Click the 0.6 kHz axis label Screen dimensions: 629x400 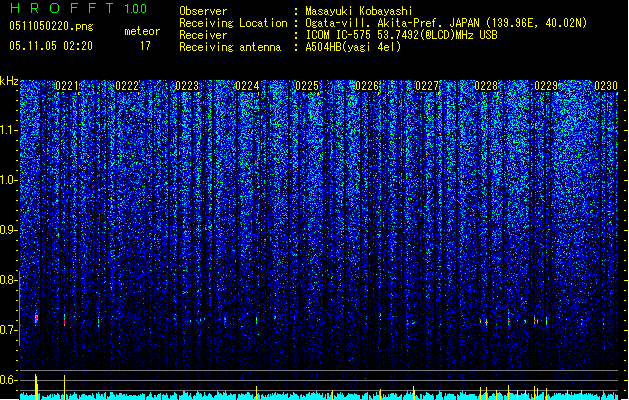click(8, 380)
